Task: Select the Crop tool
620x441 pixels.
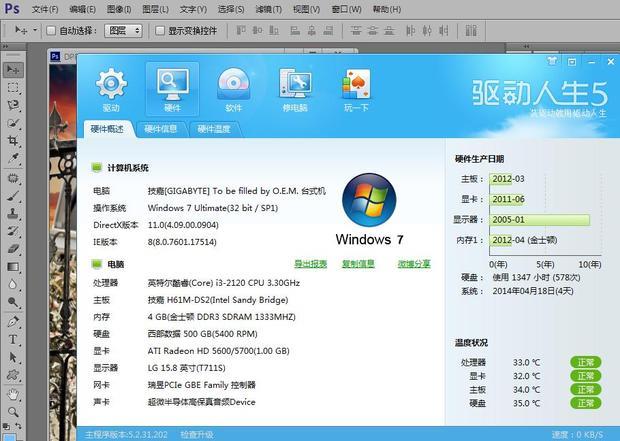Action: (13, 141)
